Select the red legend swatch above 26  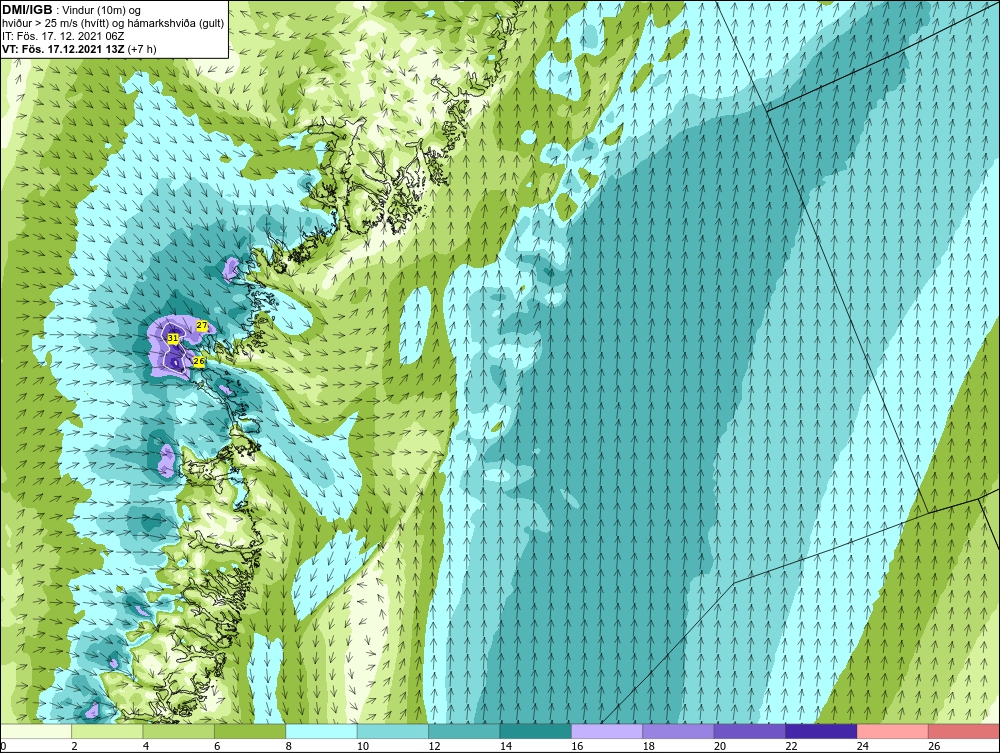tap(964, 731)
